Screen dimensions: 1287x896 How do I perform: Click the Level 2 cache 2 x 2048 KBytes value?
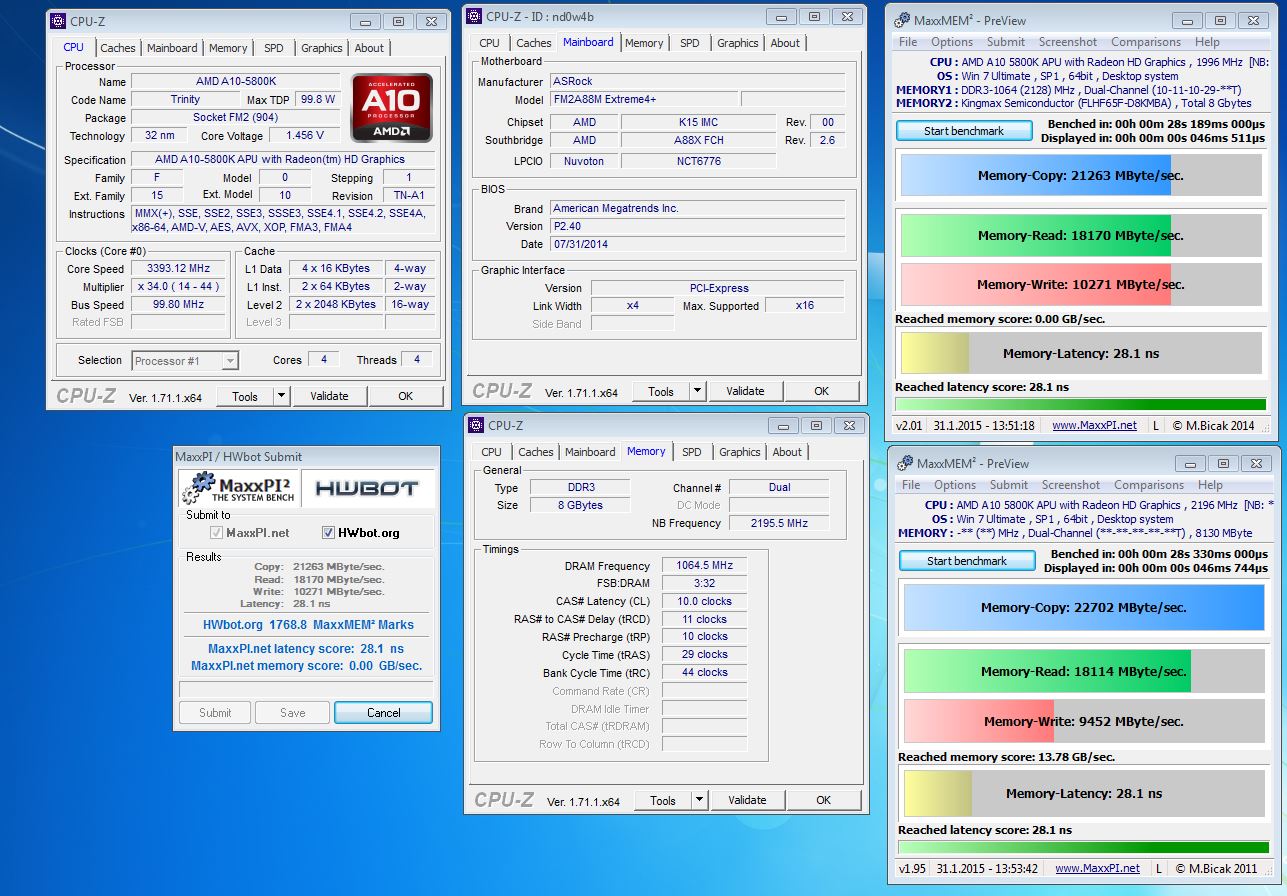(335, 305)
